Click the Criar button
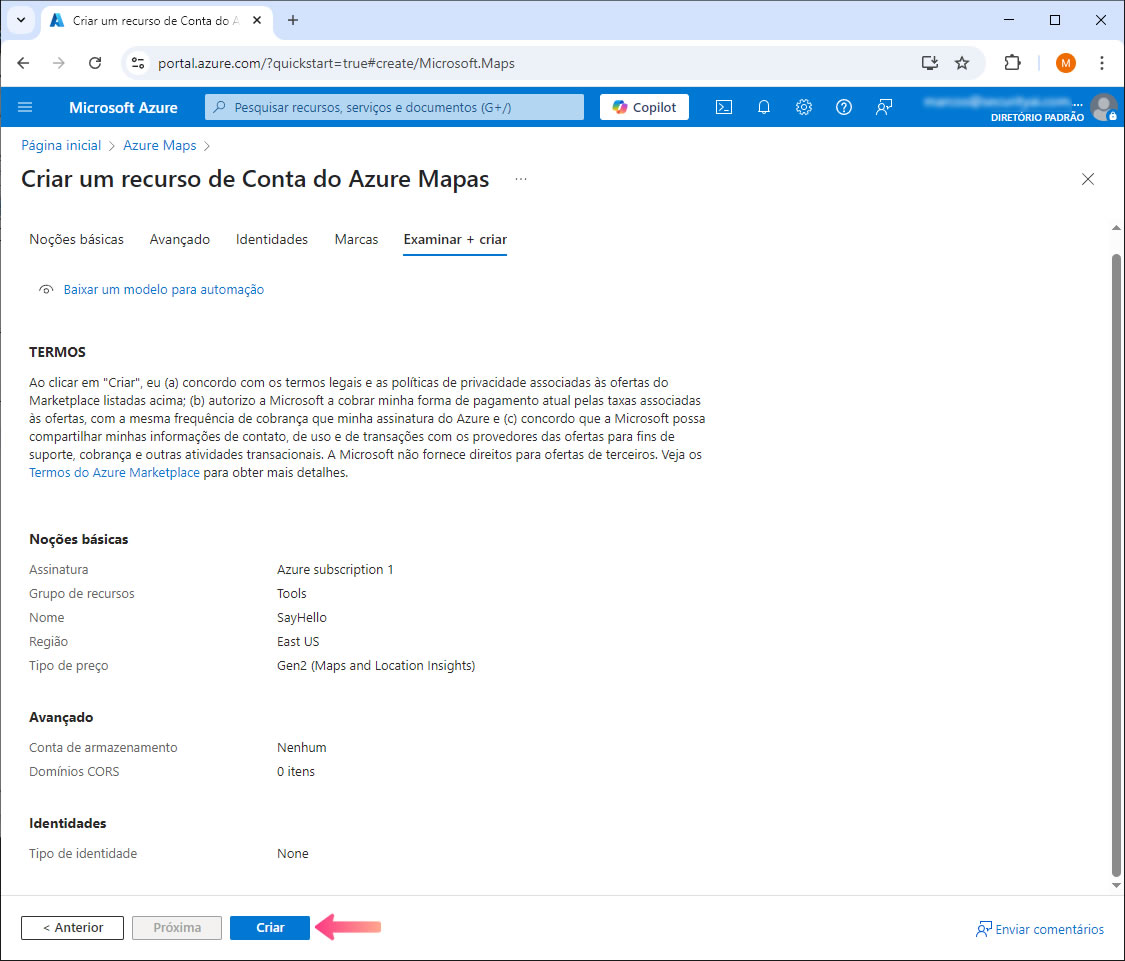This screenshot has height=961, width=1125. click(270, 927)
